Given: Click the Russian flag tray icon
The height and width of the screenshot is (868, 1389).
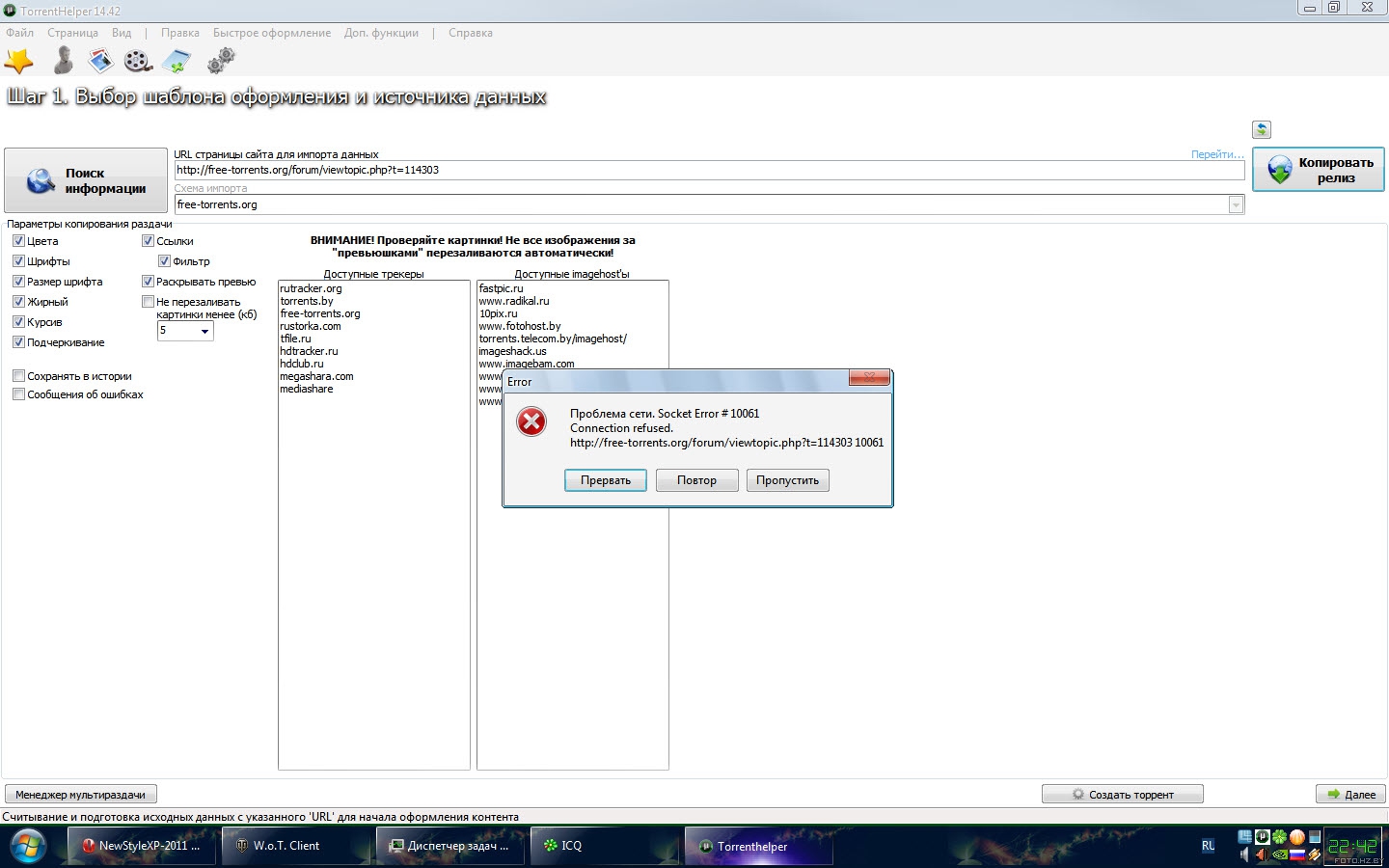Looking at the screenshot, I should pos(1297,854).
